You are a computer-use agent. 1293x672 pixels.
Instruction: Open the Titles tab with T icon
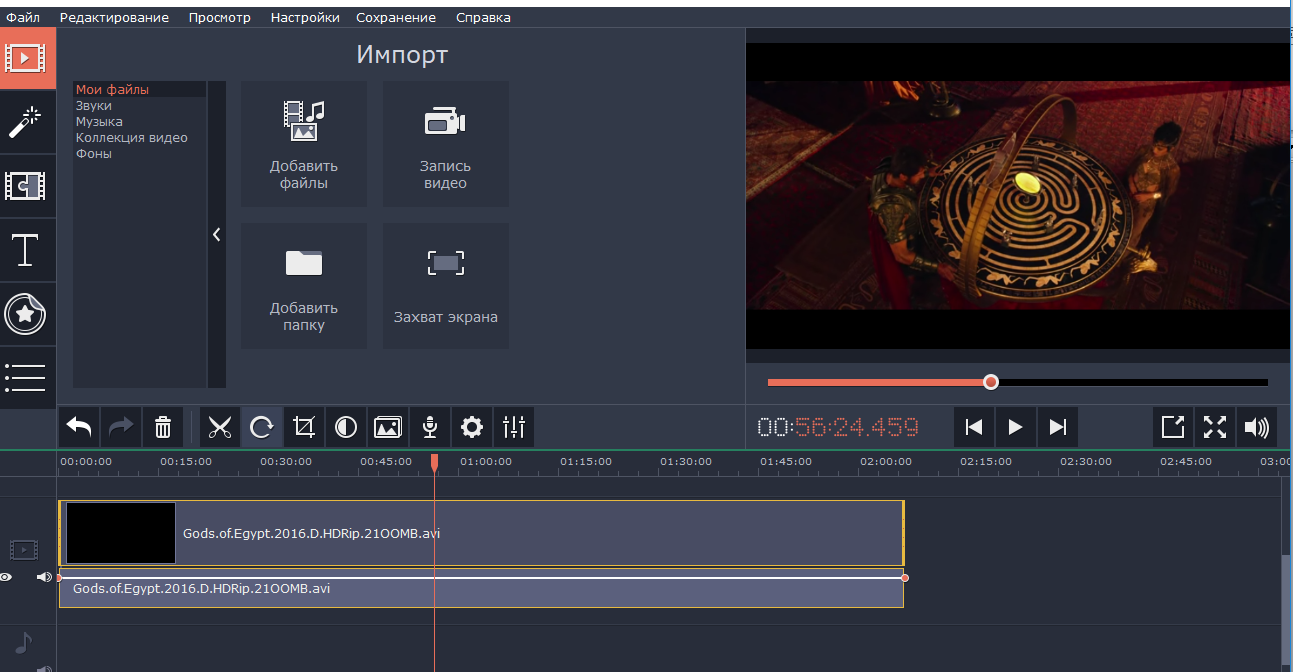click(x=27, y=250)
